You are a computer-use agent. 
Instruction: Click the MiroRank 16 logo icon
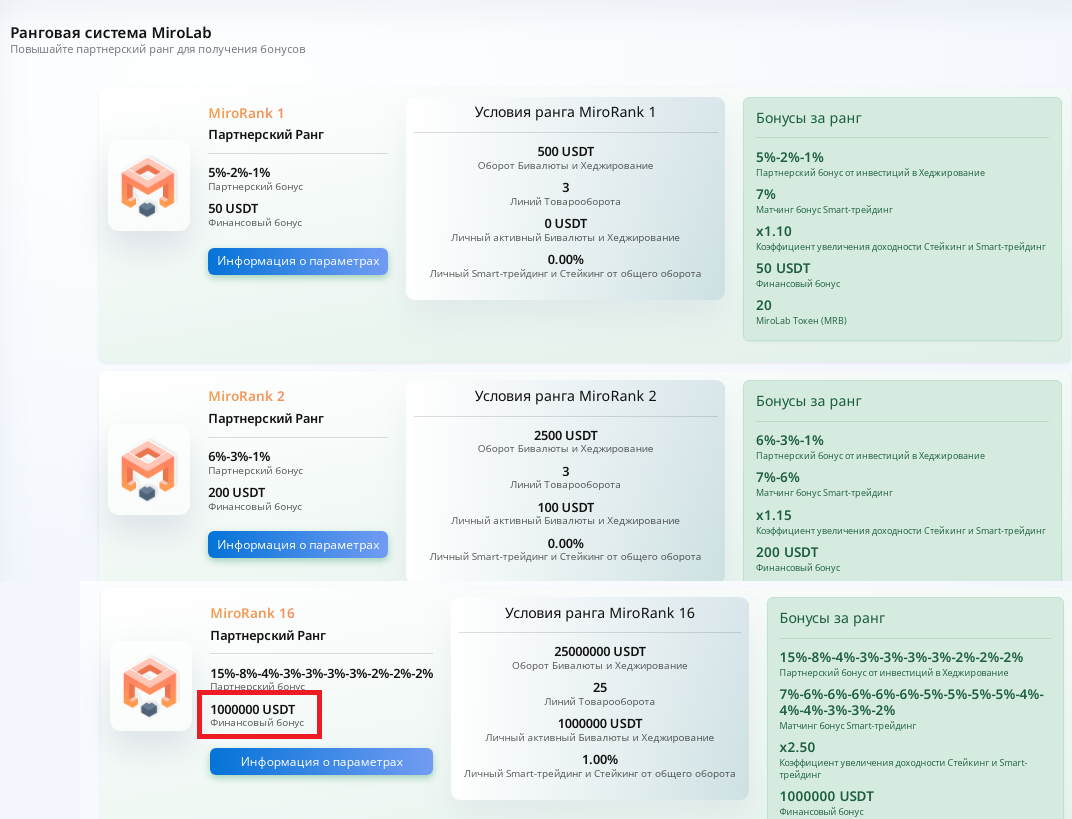(150, 686)
